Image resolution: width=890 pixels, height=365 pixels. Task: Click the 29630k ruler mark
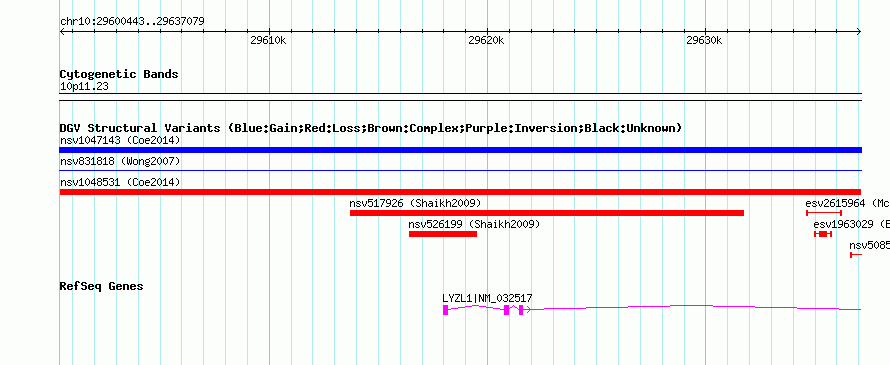pos(704,40)
